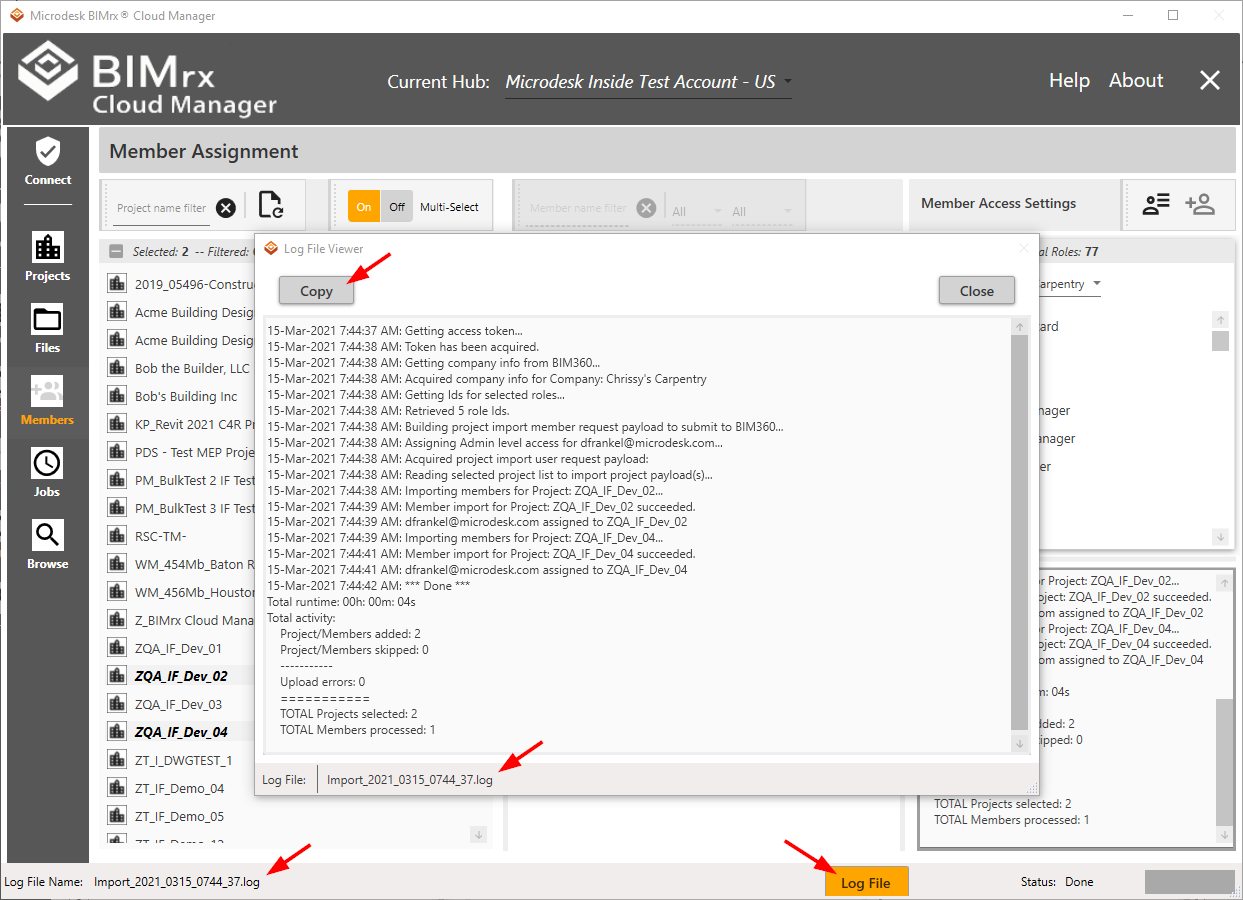The height and width of the screenshot is (900, 1243).
Task: Click the Log File Viewer scrollbar down arrow
Action: coord(1019,743)
